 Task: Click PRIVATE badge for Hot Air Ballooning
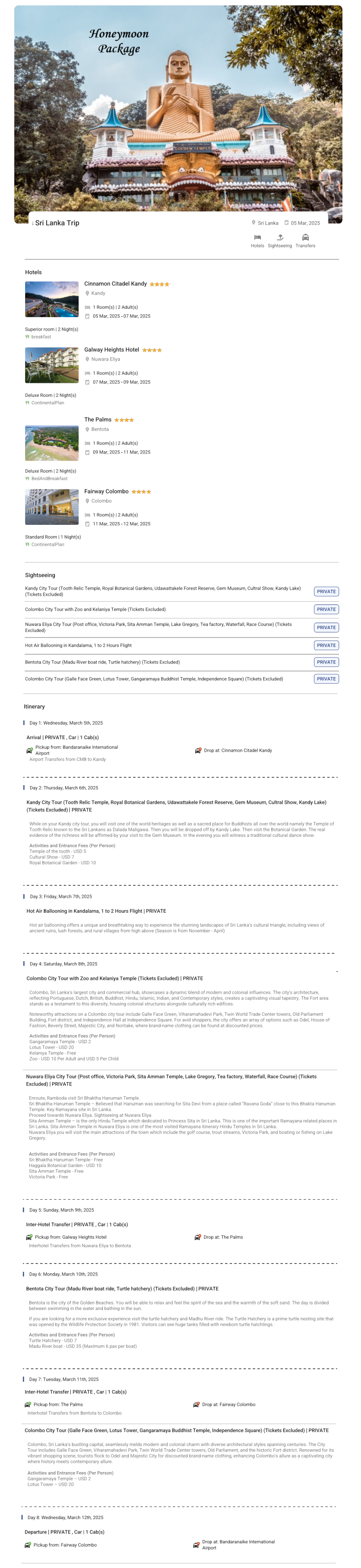327,645
